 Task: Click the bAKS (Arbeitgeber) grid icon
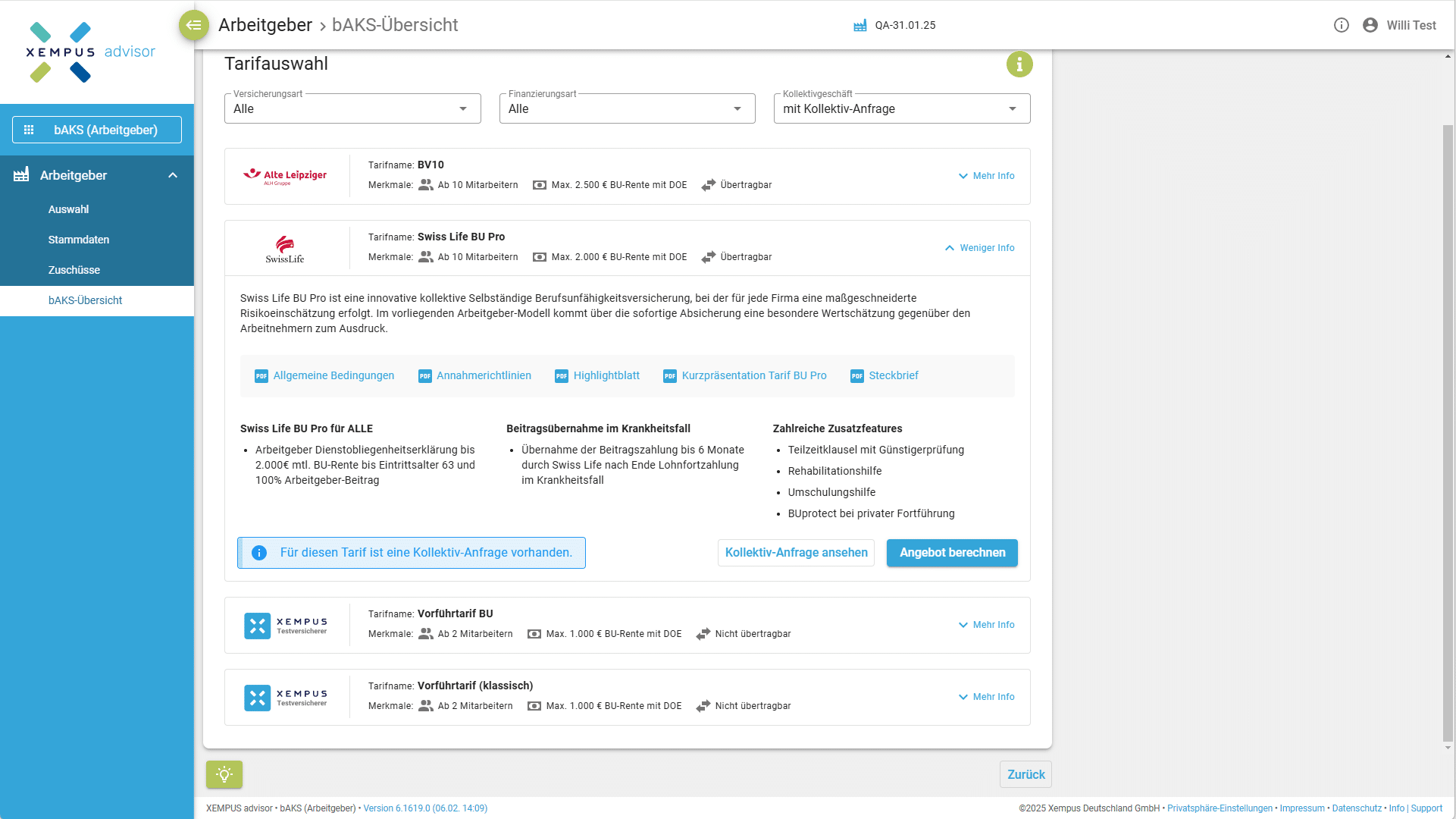[x=29, y=130]
